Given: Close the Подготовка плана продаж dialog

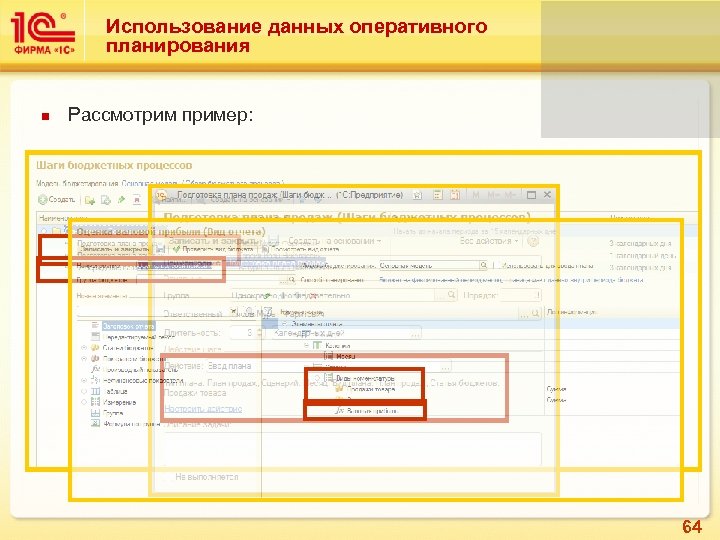Looking at the screenshot, I should (547, 195).
